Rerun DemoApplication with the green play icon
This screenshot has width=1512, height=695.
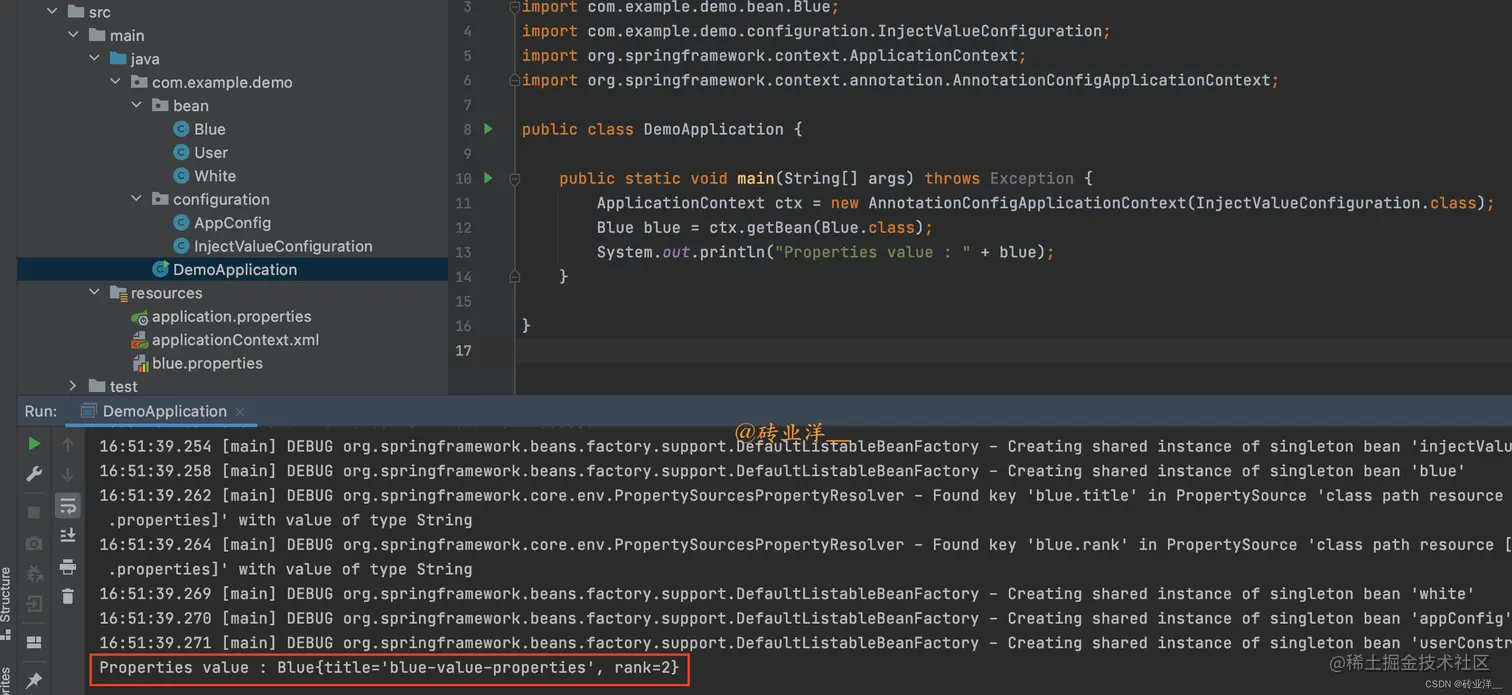tap(34, 444)
